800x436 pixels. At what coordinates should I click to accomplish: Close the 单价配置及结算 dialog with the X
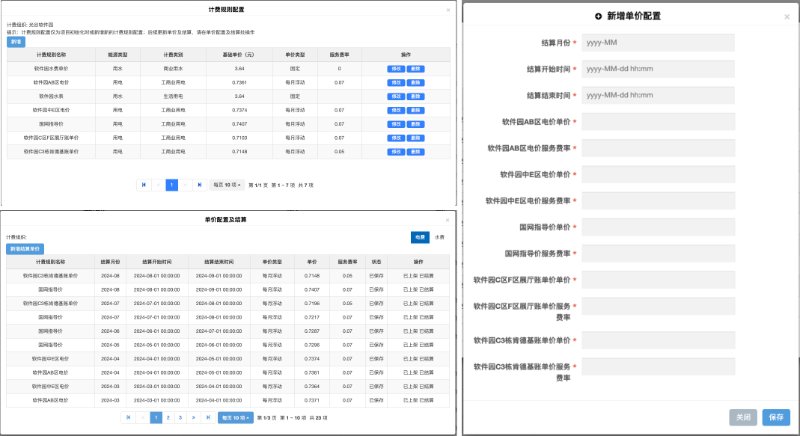click(x=446, y=217)
